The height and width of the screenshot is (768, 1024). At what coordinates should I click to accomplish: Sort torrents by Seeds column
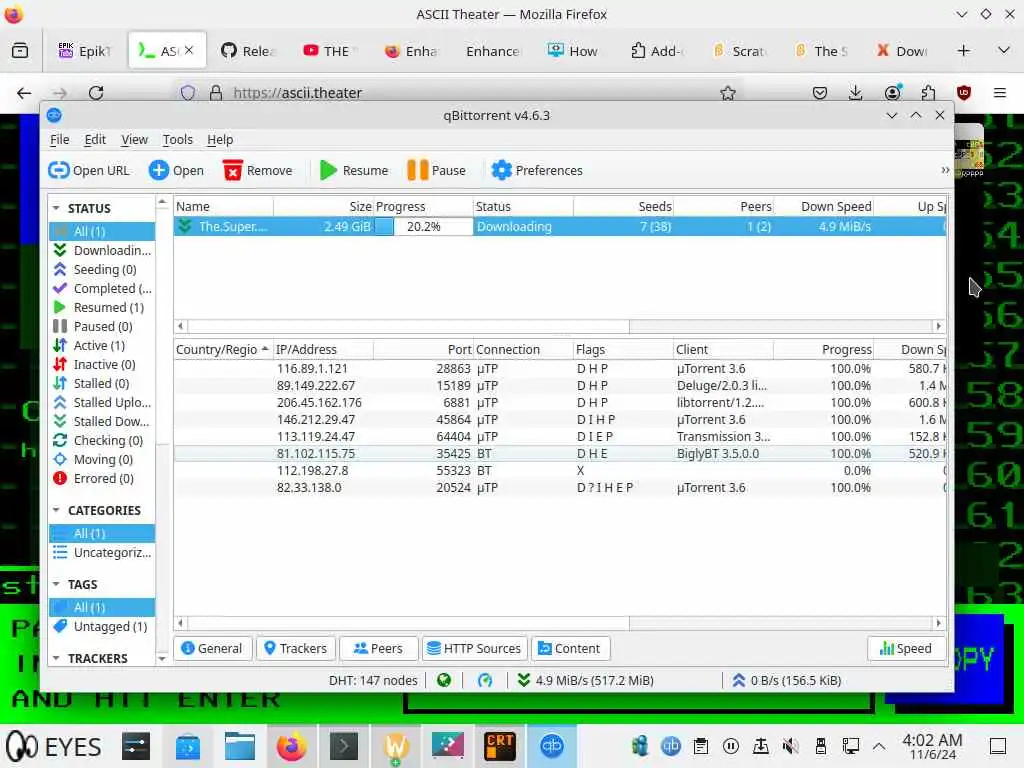click(x=623, y=206)
